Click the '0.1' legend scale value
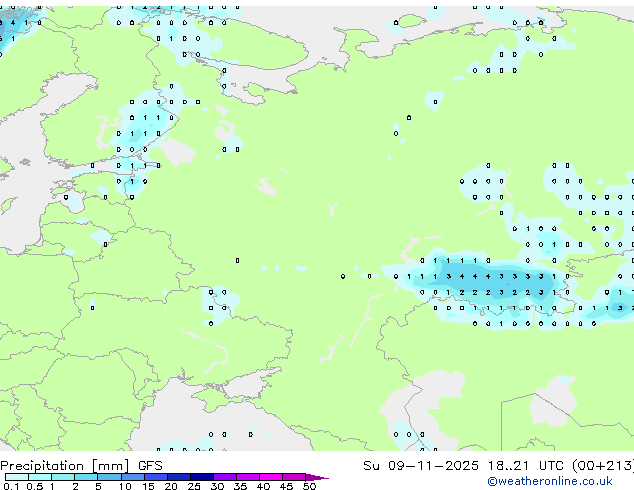The height and width of the screenshot is (490, 634). (x=11, y=486)
